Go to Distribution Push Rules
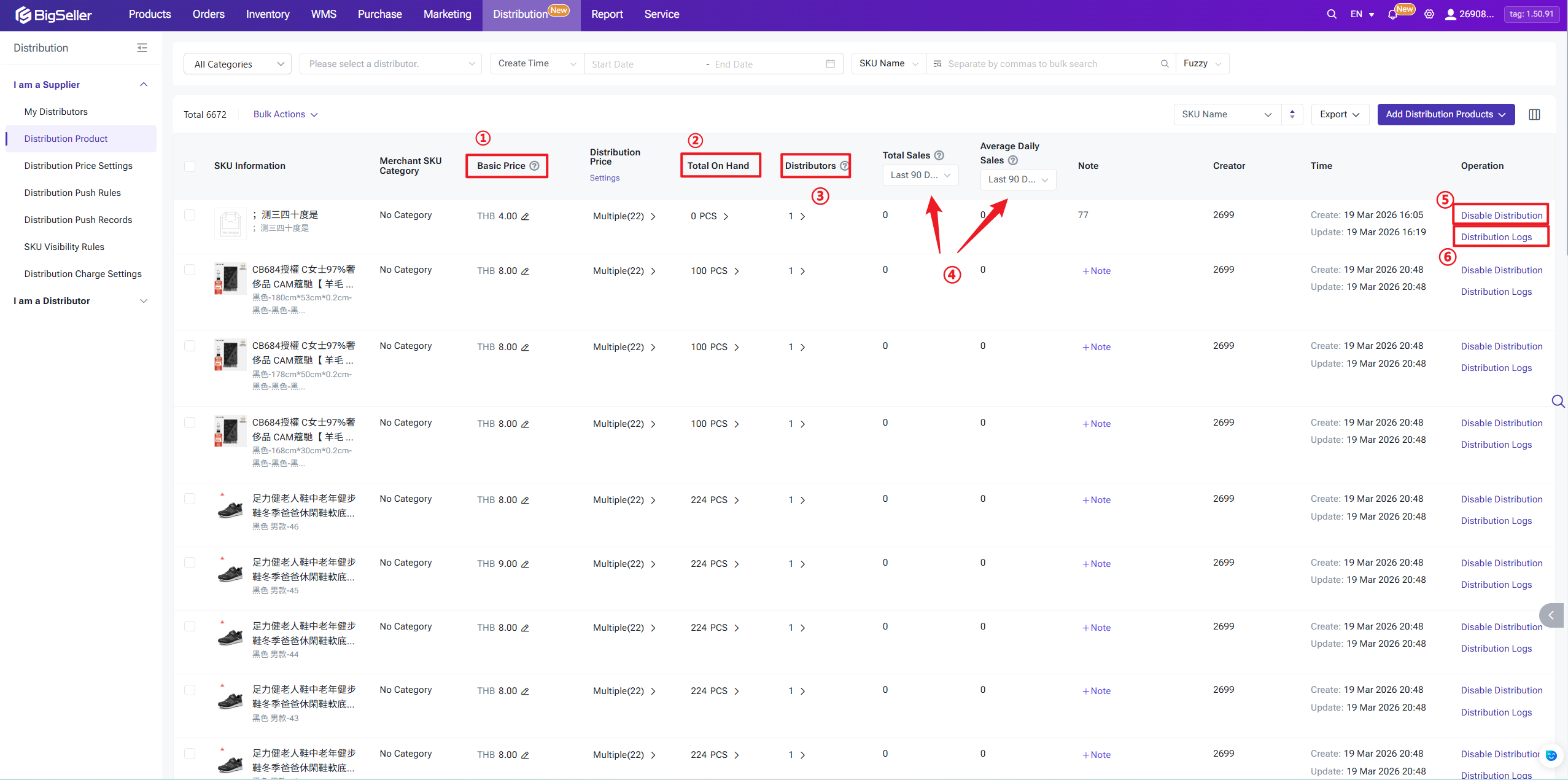 tap(72, 193)
